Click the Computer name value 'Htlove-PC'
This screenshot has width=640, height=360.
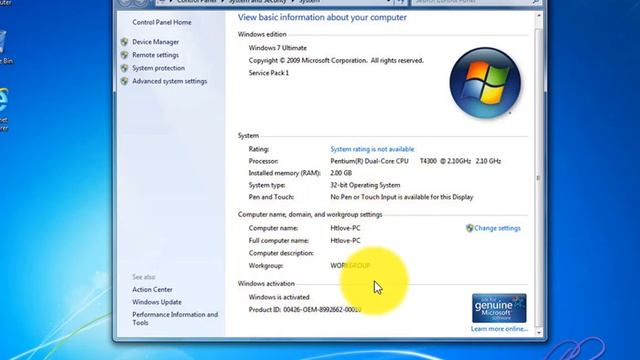(x=345, y=228)
